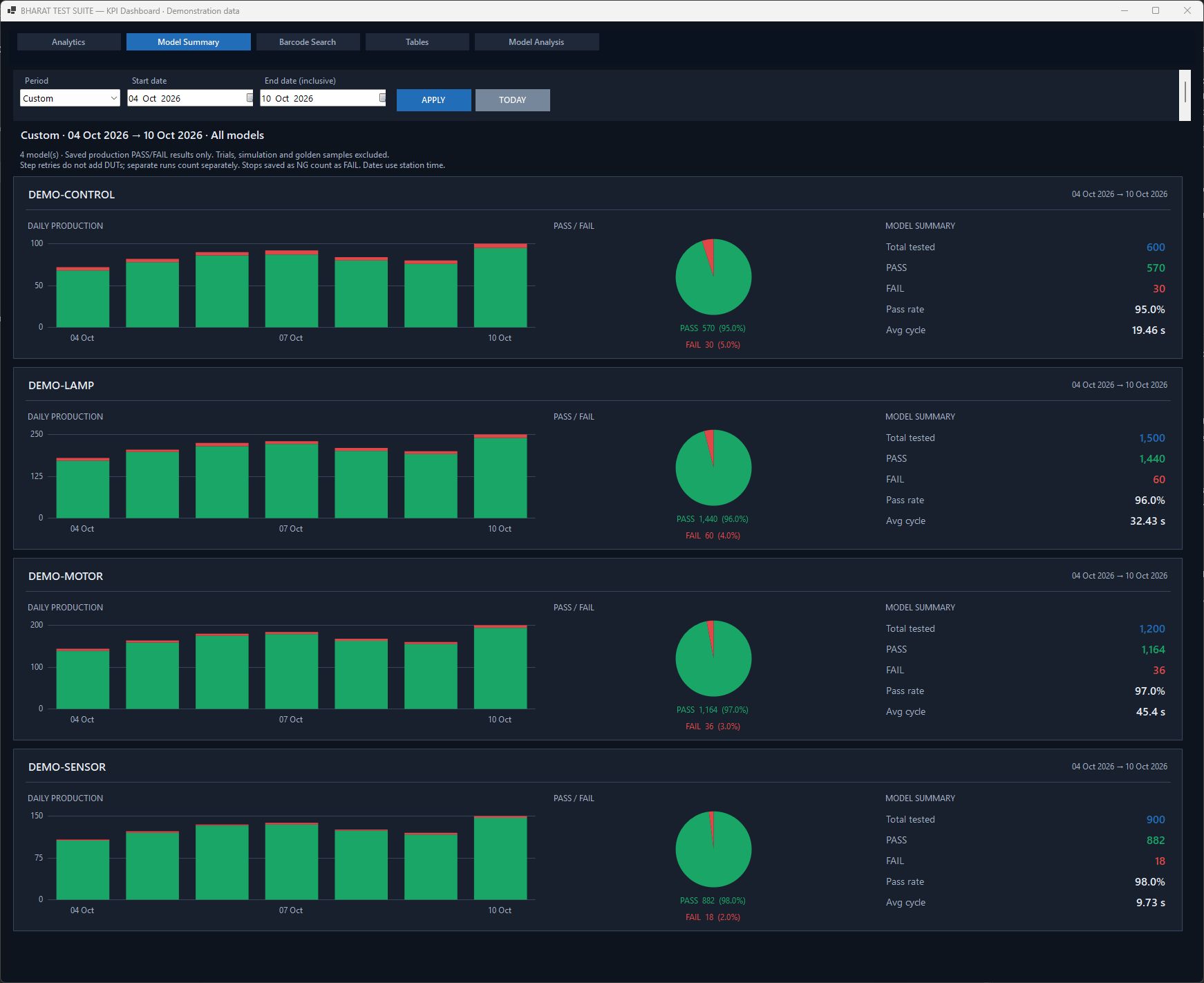Click DEMO-MOTOR PASS value 1,164
Screen dimensions: 1204x983
click(x=1153, y=650)
